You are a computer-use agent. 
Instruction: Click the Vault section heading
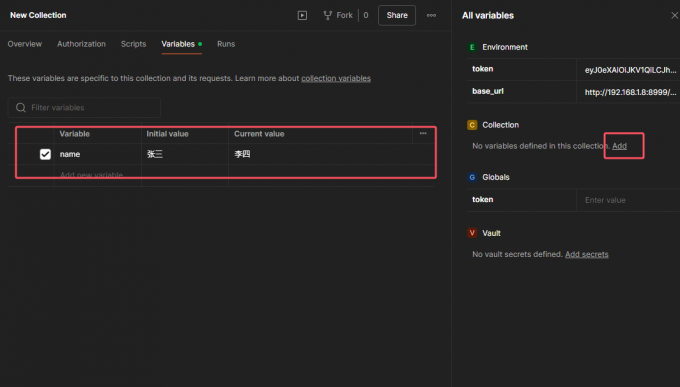point(491,233)
